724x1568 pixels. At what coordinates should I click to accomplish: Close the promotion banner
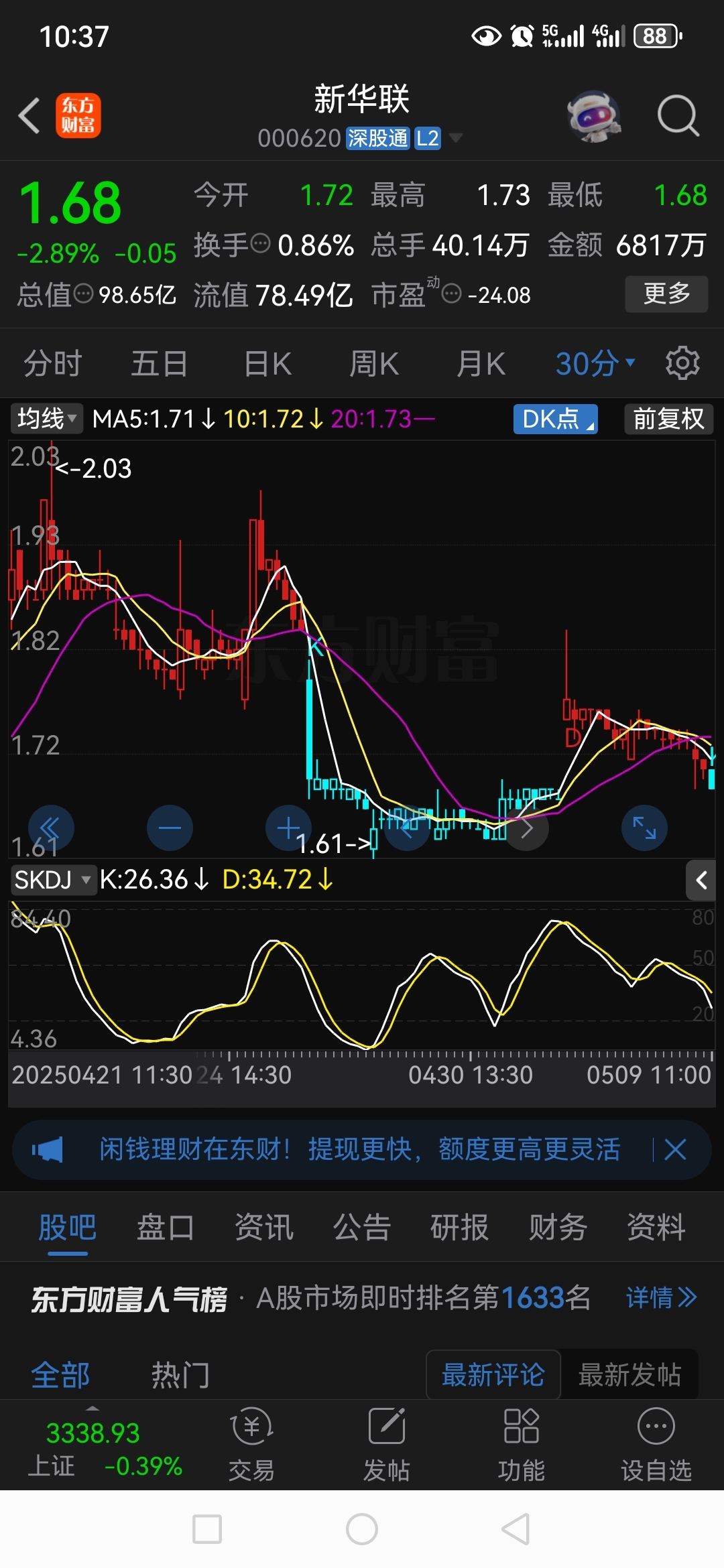click(x=675, y=1150)
